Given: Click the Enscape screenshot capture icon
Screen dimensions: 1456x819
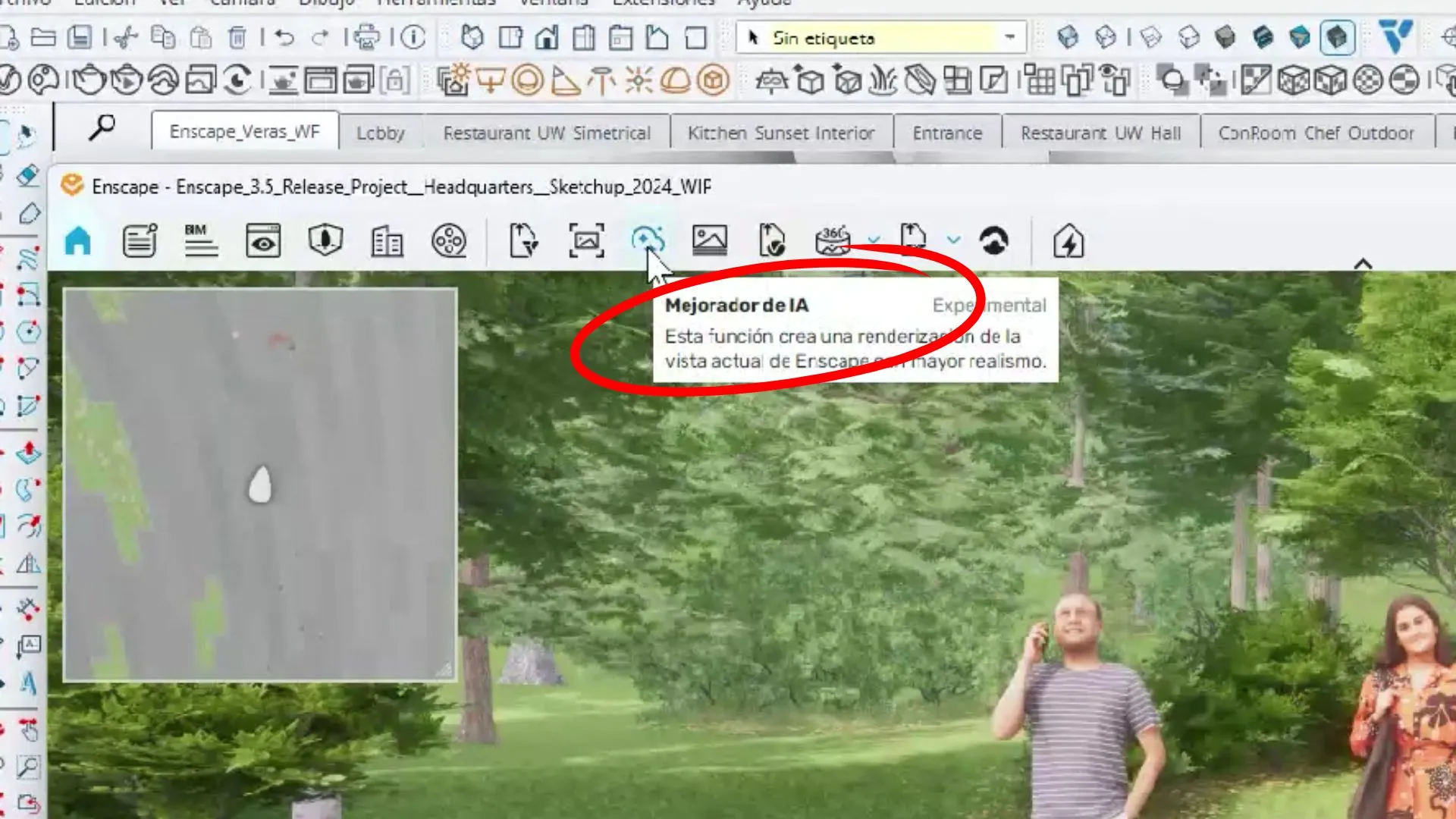Looking at the screenshot, I should [586, 241].
